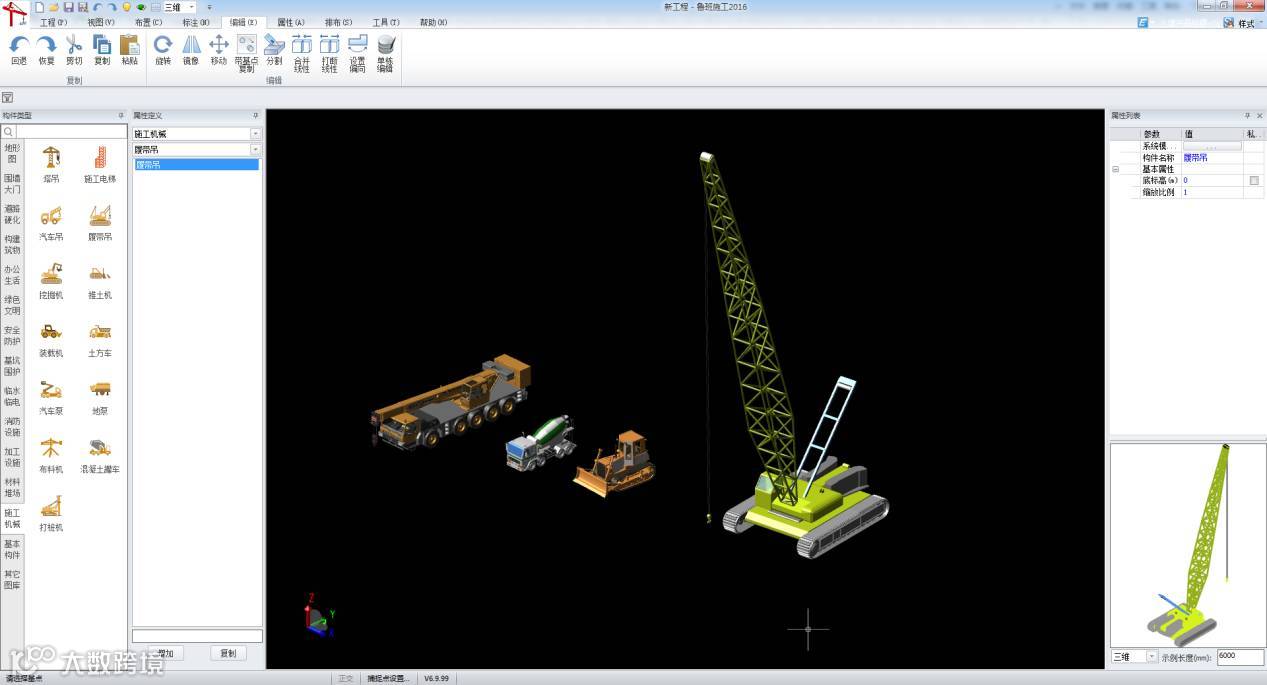
Task: Click the 回退 undo icon in ribbon
Action: pos(19,44)
